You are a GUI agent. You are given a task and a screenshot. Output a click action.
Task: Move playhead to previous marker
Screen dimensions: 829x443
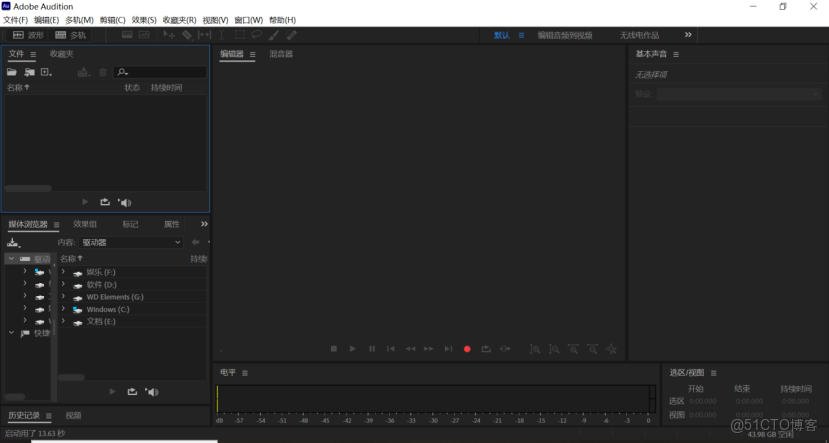(x=391, y=349)
